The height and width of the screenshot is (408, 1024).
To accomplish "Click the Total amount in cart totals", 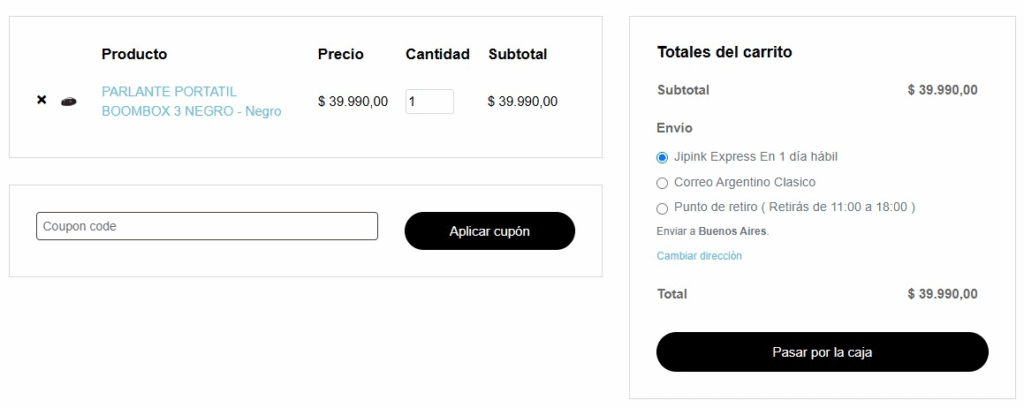I will 942,294.
